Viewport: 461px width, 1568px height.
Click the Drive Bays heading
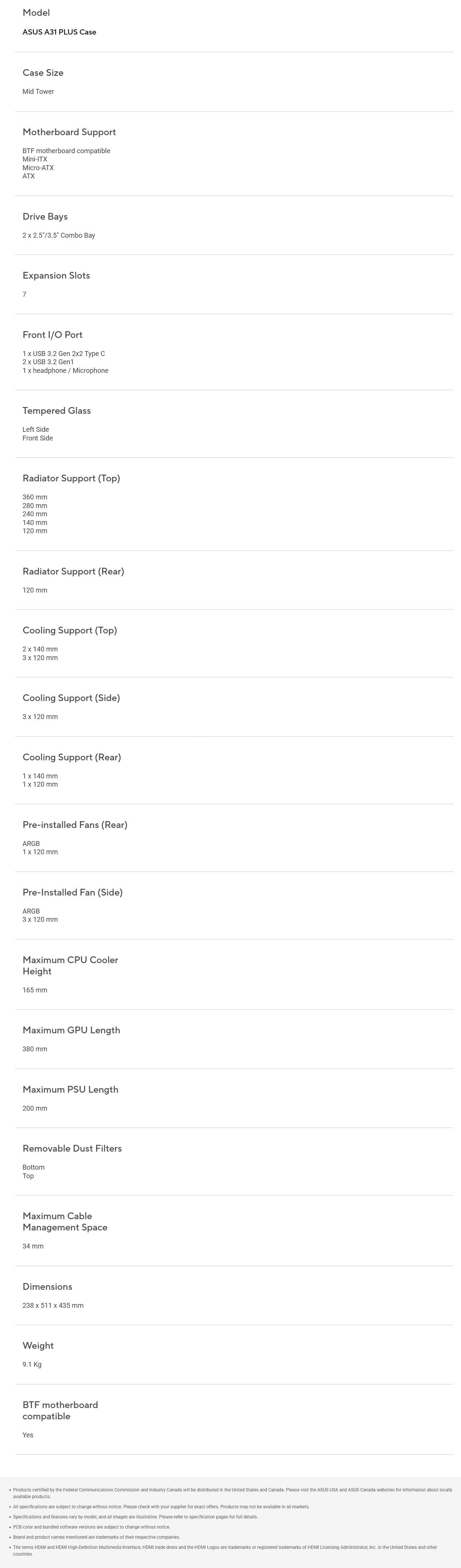[45, 217]
